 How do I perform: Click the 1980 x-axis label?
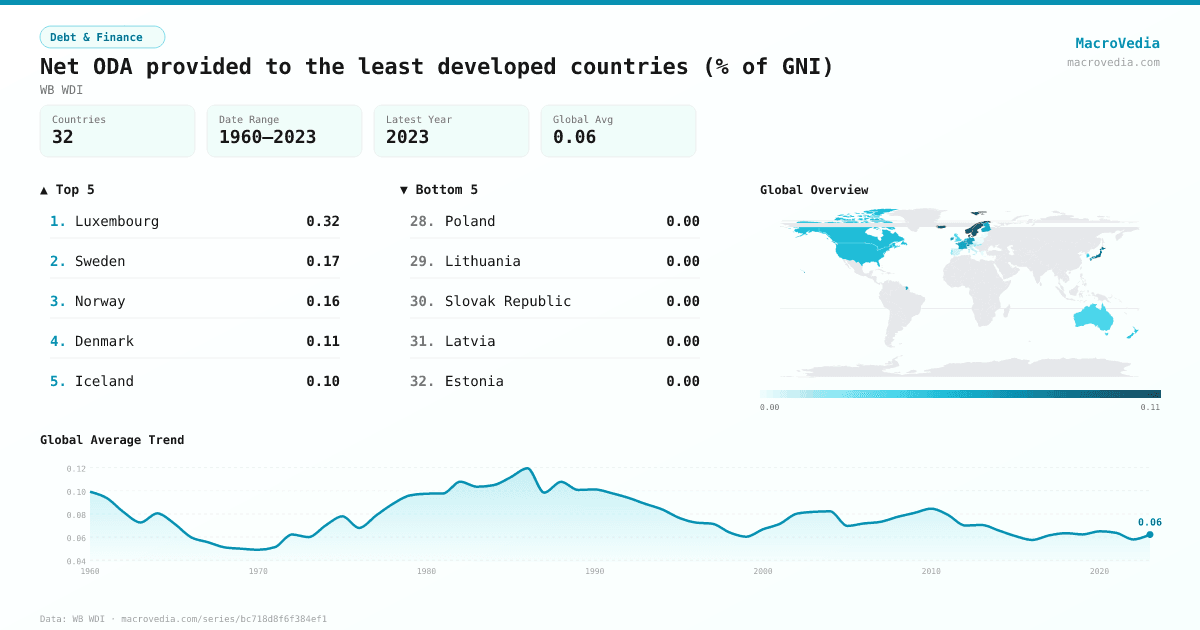click(x=427, y=571)
